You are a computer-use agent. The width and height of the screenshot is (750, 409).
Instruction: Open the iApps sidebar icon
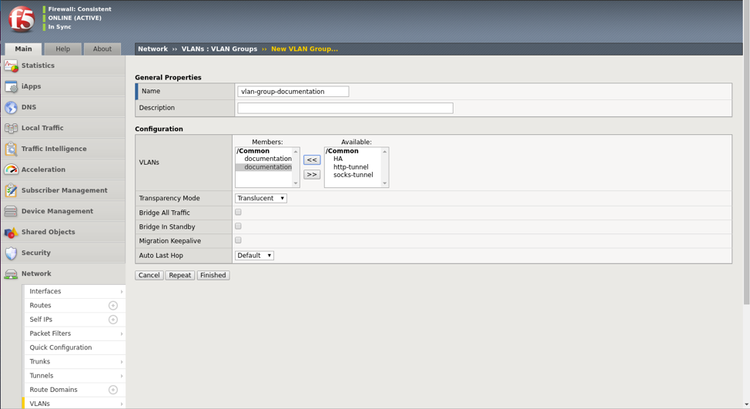pos(11,86)
